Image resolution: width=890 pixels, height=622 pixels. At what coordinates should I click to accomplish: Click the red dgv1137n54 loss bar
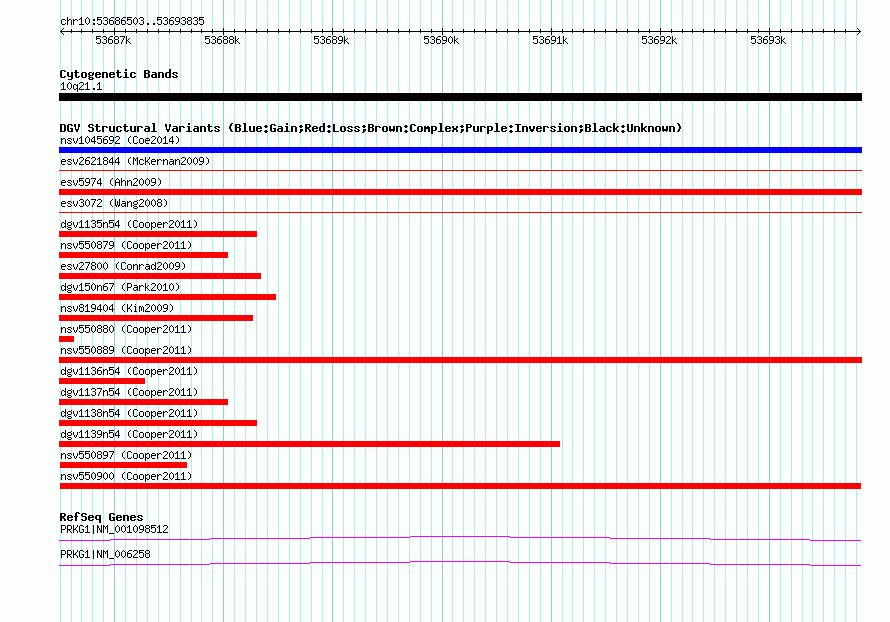point(144,402)
